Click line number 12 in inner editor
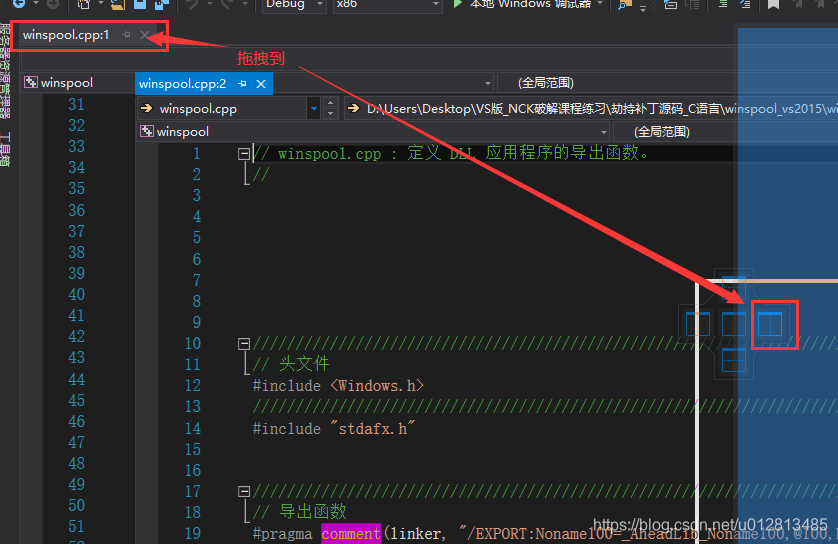 click(193, 386)
